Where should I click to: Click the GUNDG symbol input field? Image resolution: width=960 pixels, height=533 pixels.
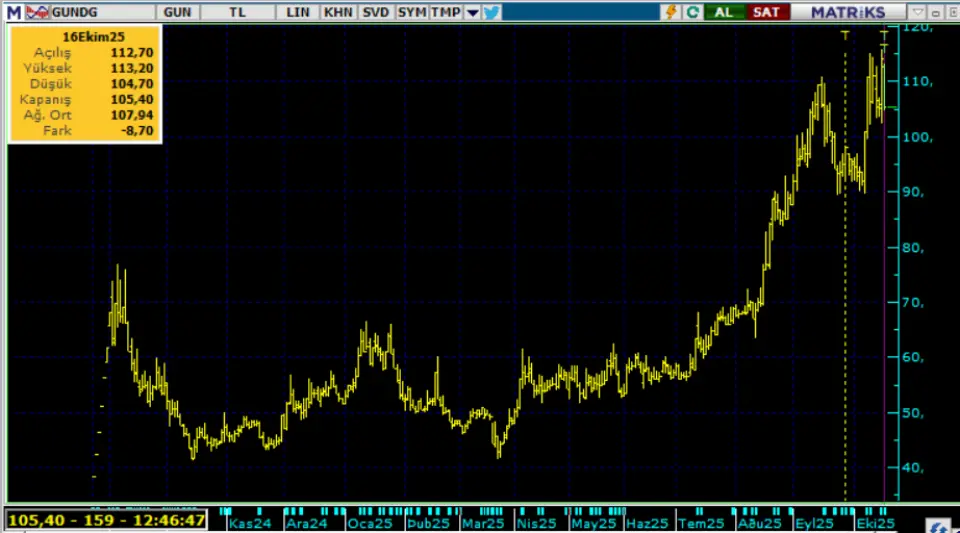click(x=100, y=12)
